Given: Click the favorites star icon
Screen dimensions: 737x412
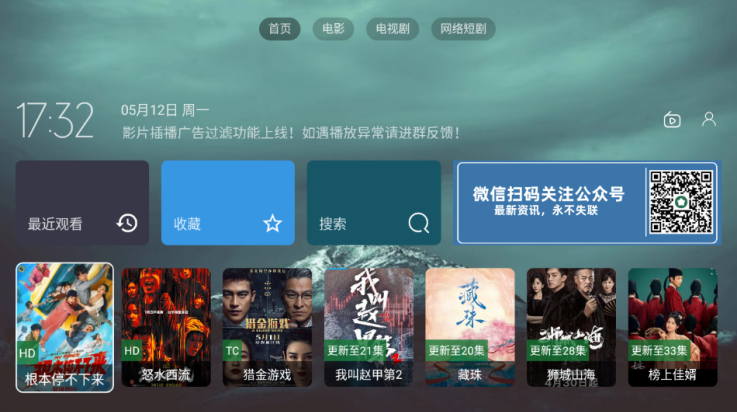Looking at the screenshot, I should [273, 223].
